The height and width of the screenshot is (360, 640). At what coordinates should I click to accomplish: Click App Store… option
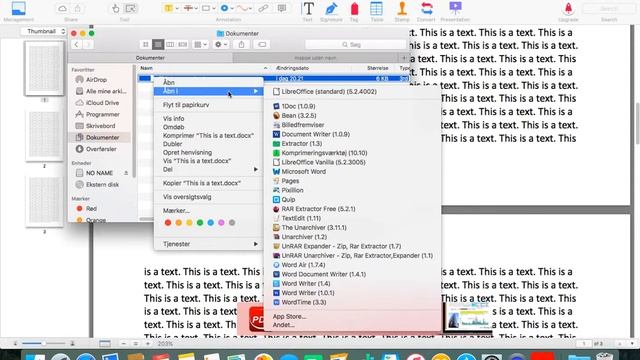289,316
